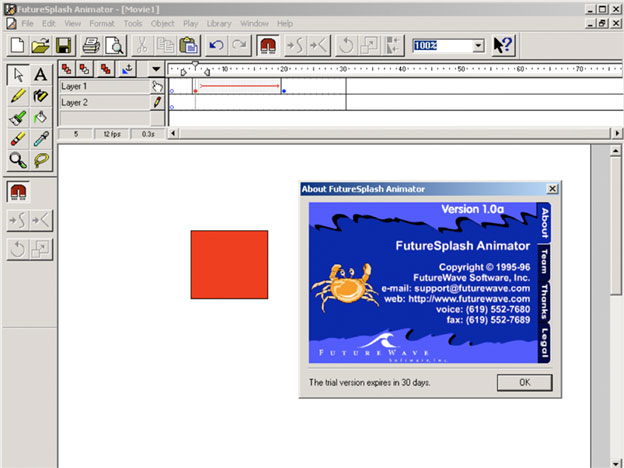Toggle Snap magnet modifier in toolbox

coord(18,192)
